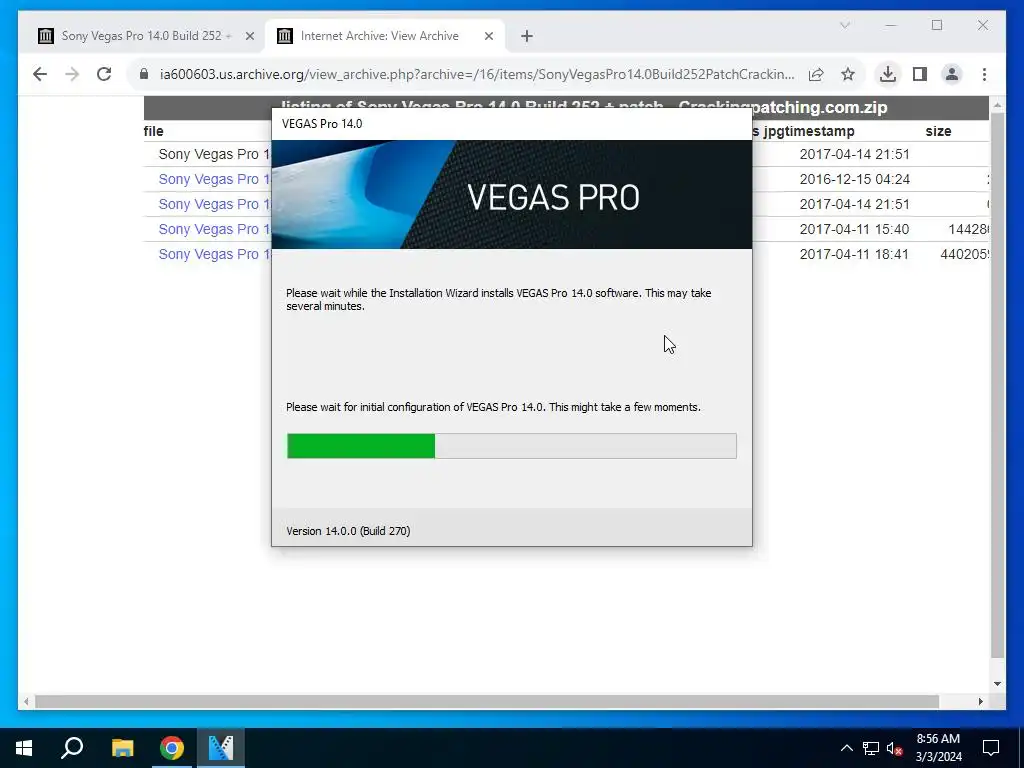Click the vertical scrollbar of the page

coord(997,385)
